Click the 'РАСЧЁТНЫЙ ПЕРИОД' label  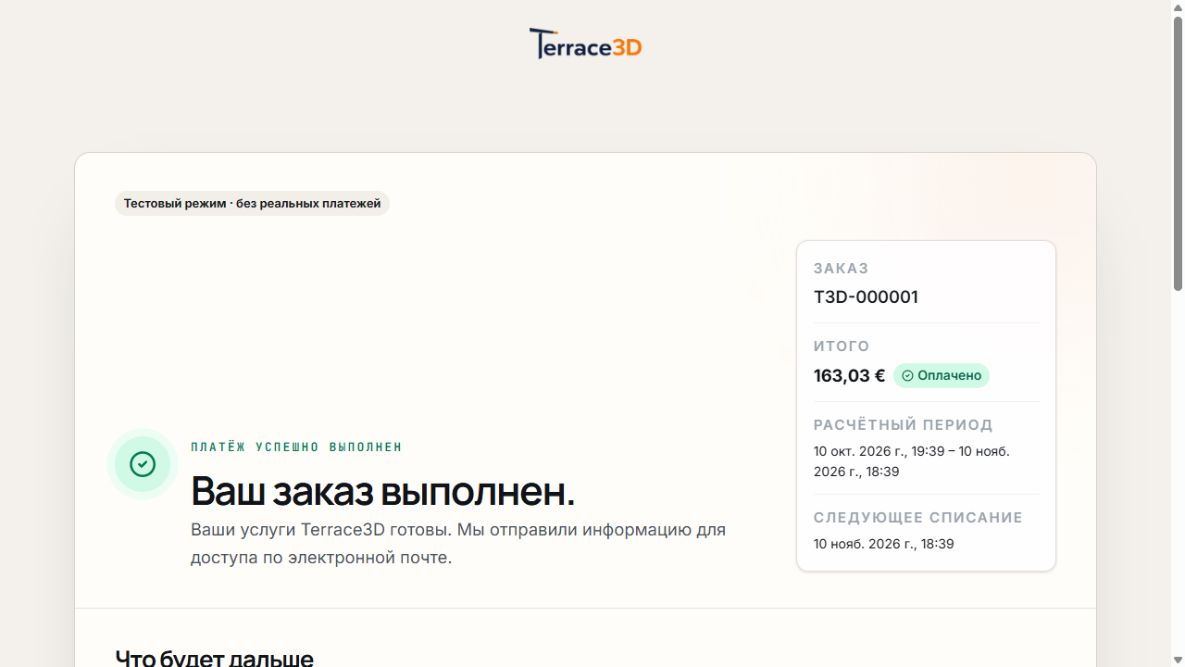pyautogui.click(x=903, y=425)
